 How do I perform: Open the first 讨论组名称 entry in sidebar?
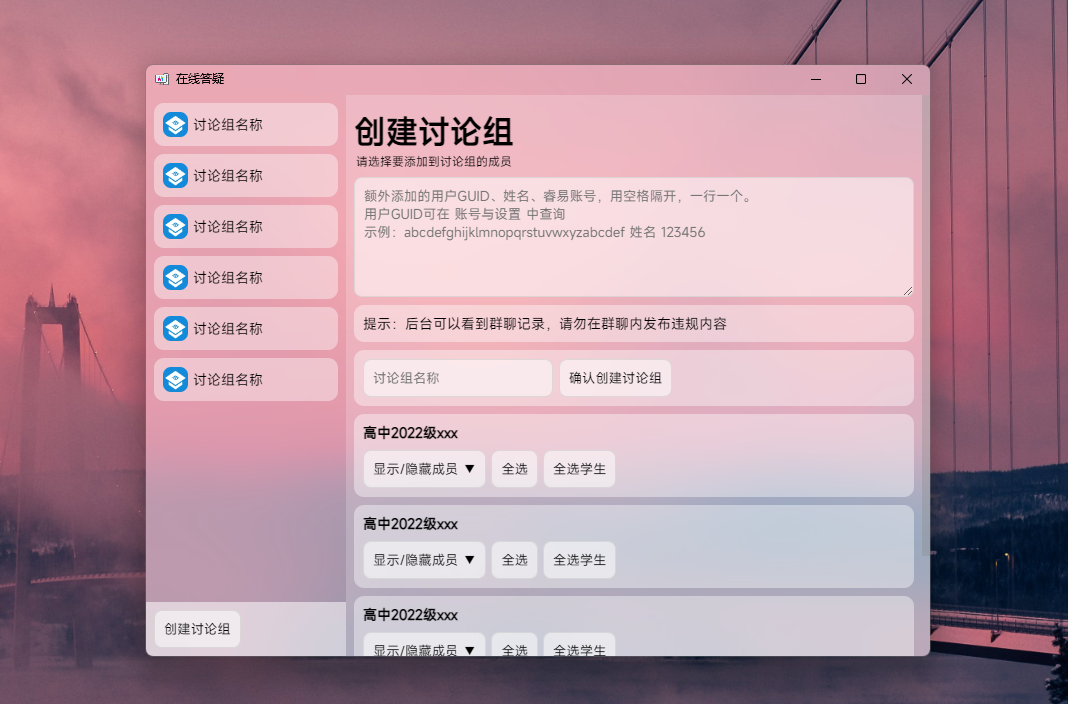[x=245, y=124]
